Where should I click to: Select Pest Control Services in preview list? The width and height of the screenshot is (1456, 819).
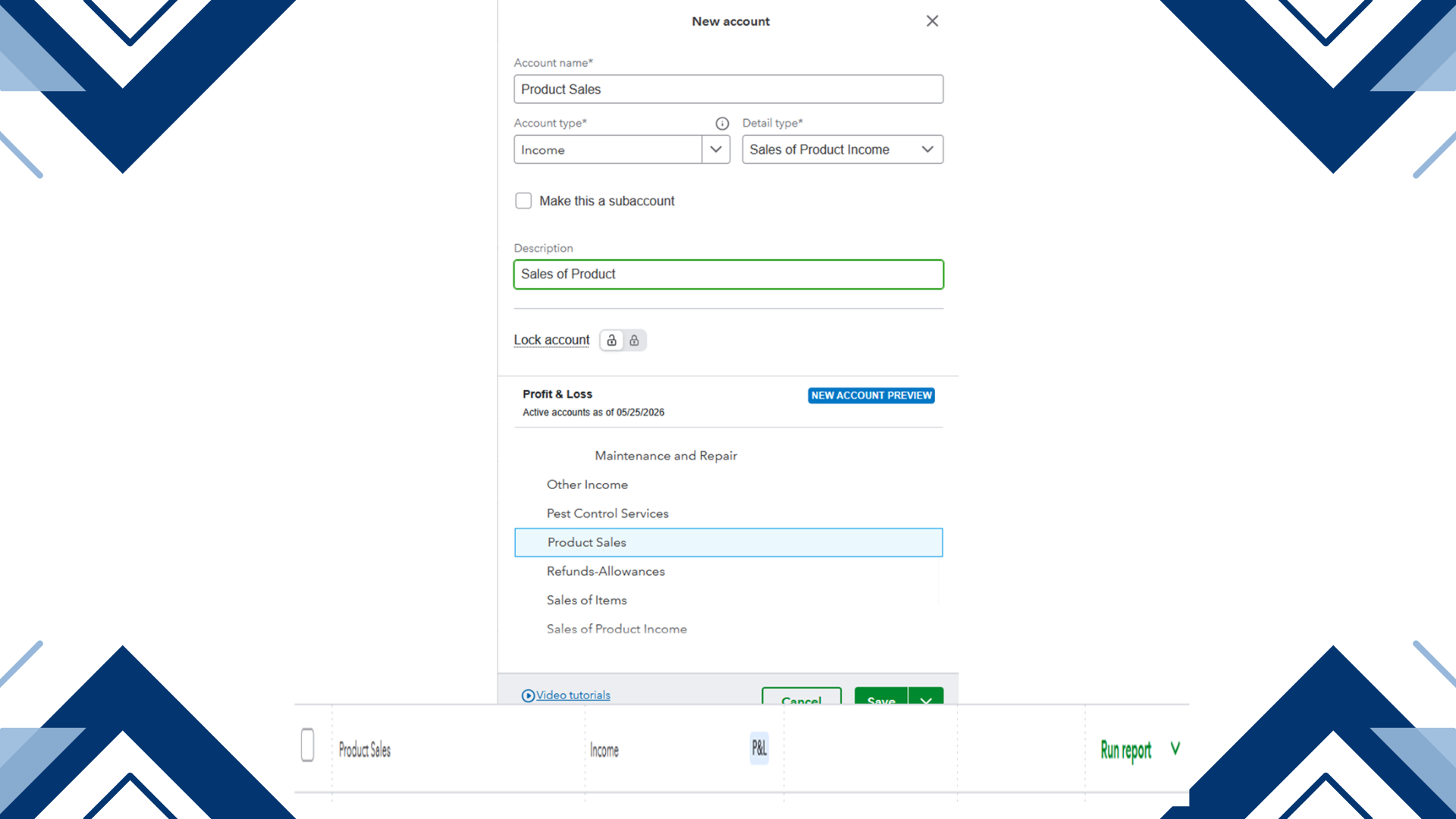607,513
